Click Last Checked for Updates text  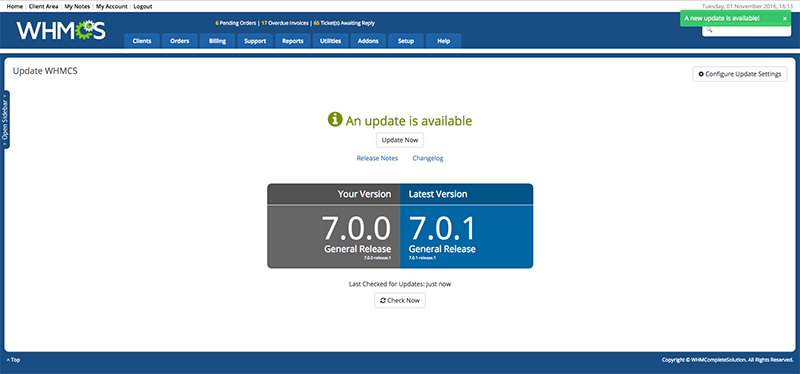tap(400, 284)
